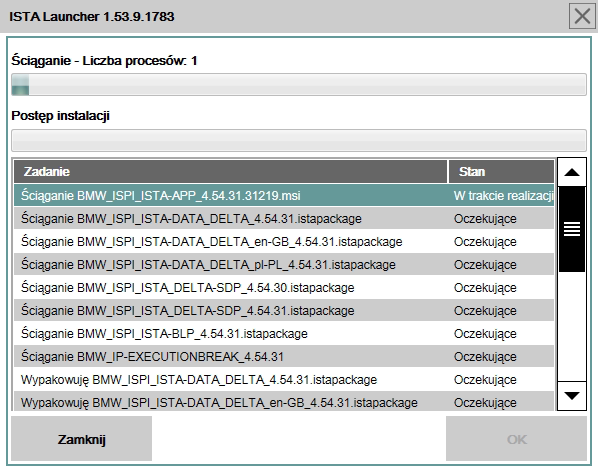Select row Ściąganie ISTA_DELTA-SDP_4.54.31.istapackage
The image size is (598, 468).
[284, 310]
